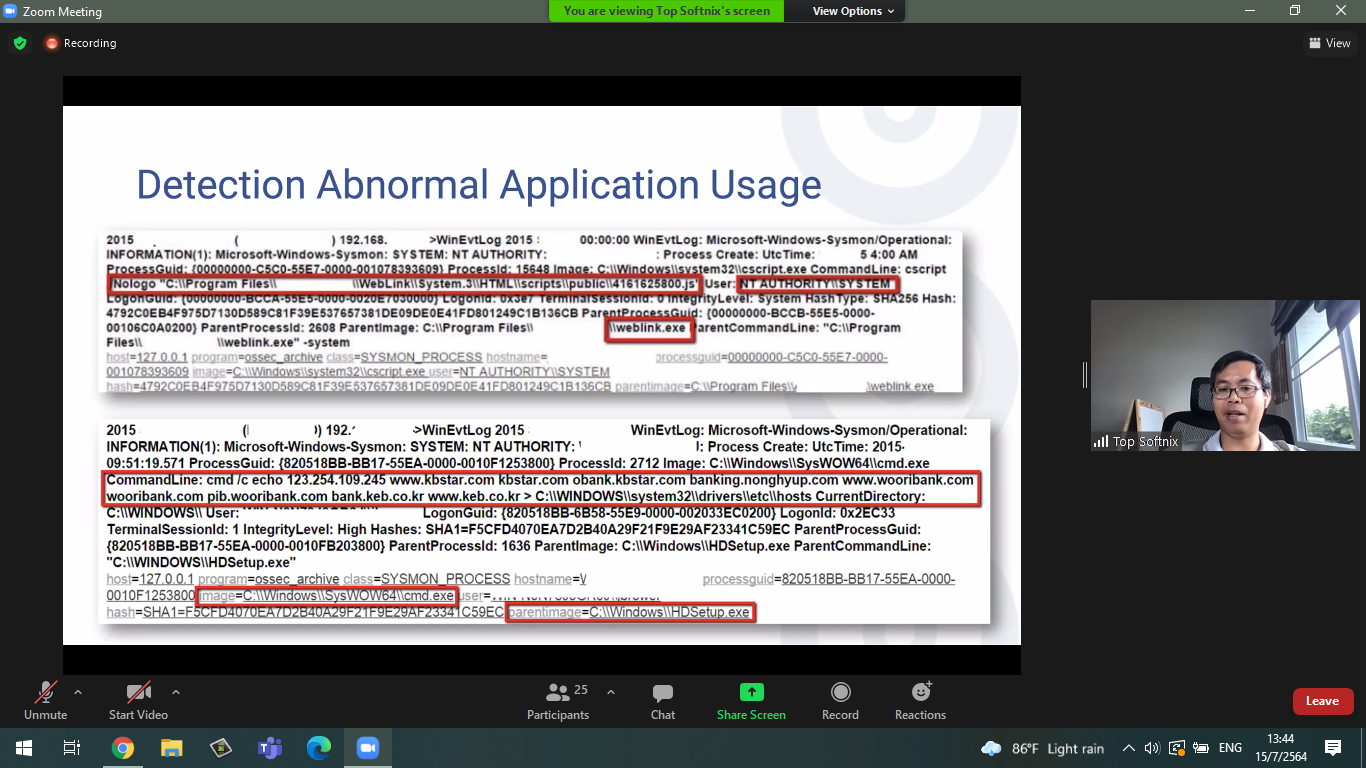
Task: Click the side panel resize handle beside video
Action: tap(1084, 375)
